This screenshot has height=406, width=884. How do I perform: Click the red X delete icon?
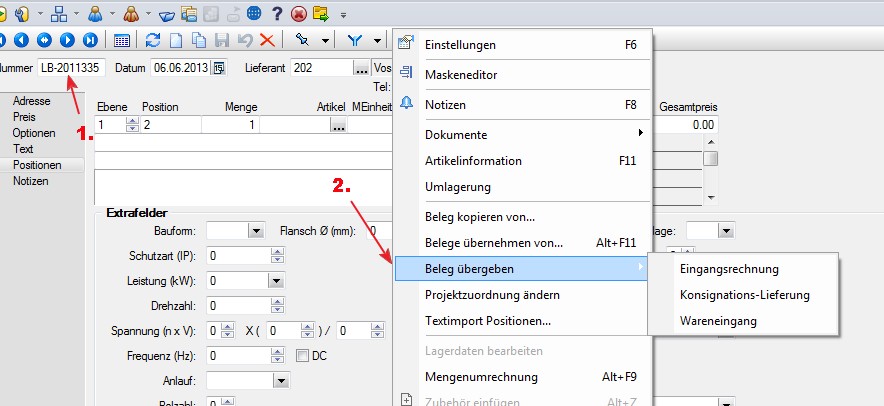click(267, 40)
